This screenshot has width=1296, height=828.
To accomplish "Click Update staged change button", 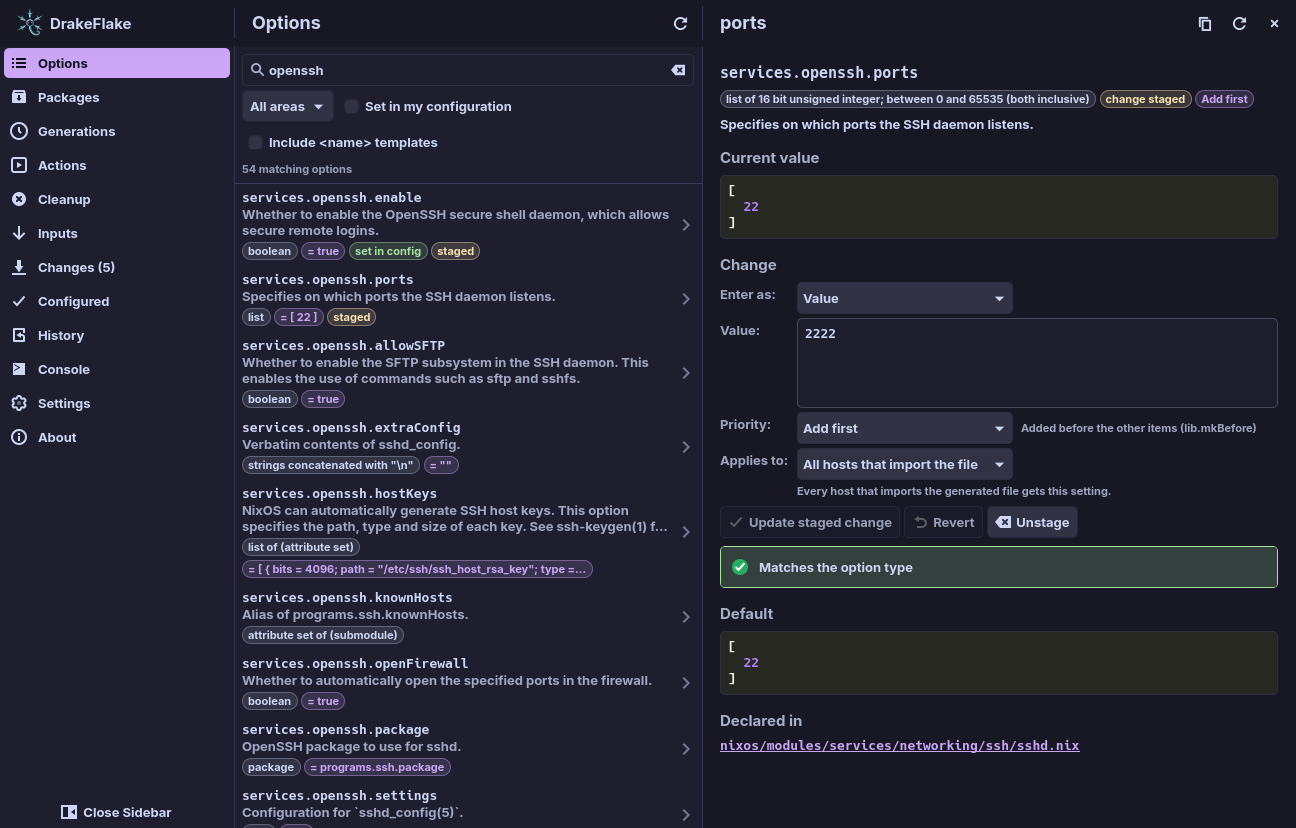I will [x=810, y=522].
